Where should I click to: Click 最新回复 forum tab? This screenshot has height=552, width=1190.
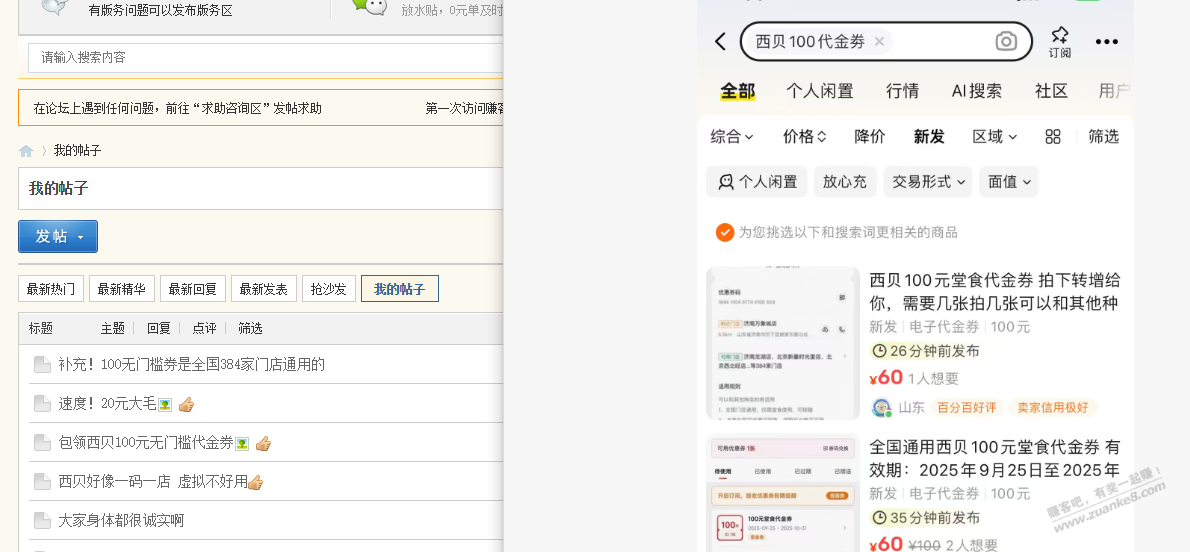coord(193,289)
